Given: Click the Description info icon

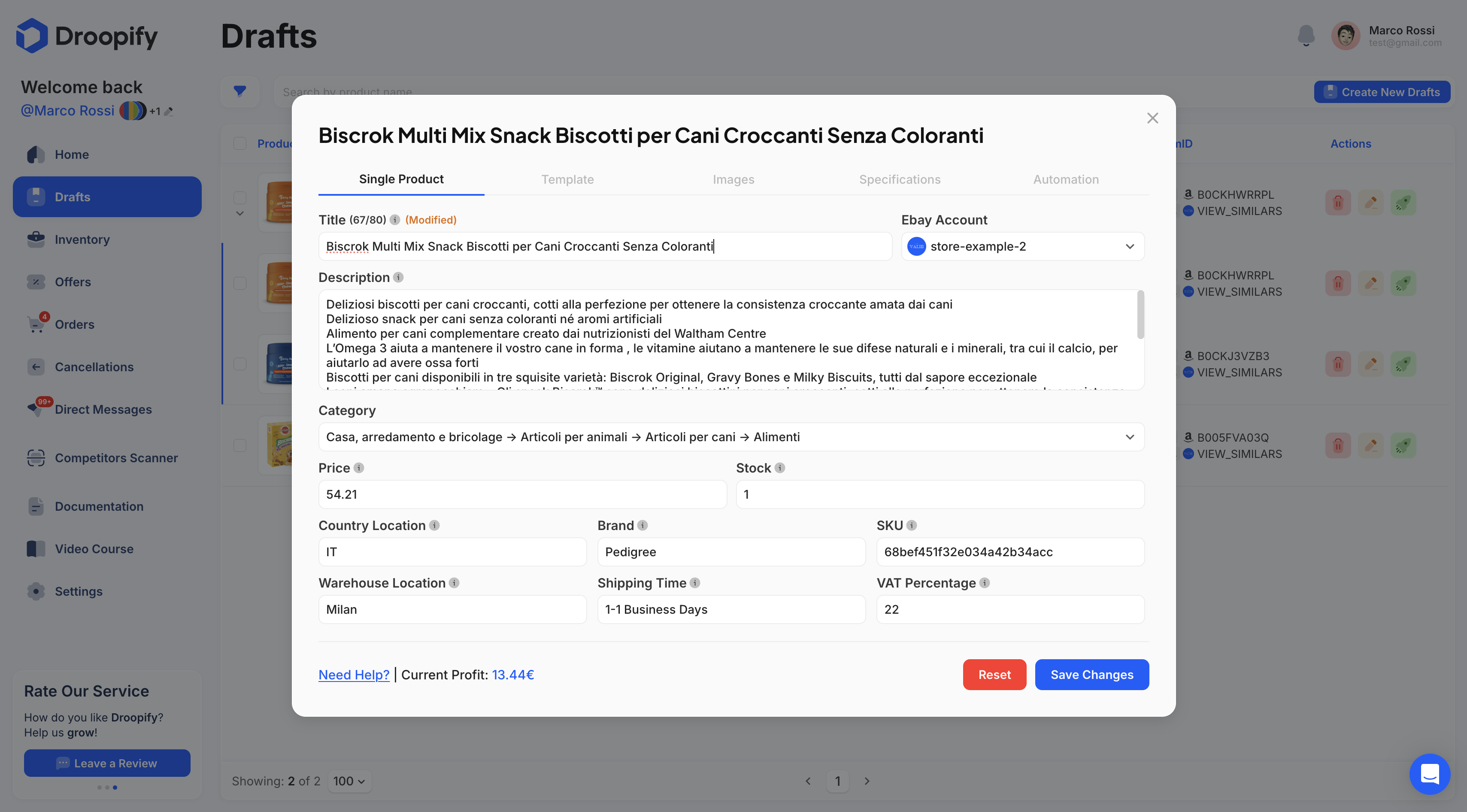Looking at the screenshot, I should [x=399, y=277].
